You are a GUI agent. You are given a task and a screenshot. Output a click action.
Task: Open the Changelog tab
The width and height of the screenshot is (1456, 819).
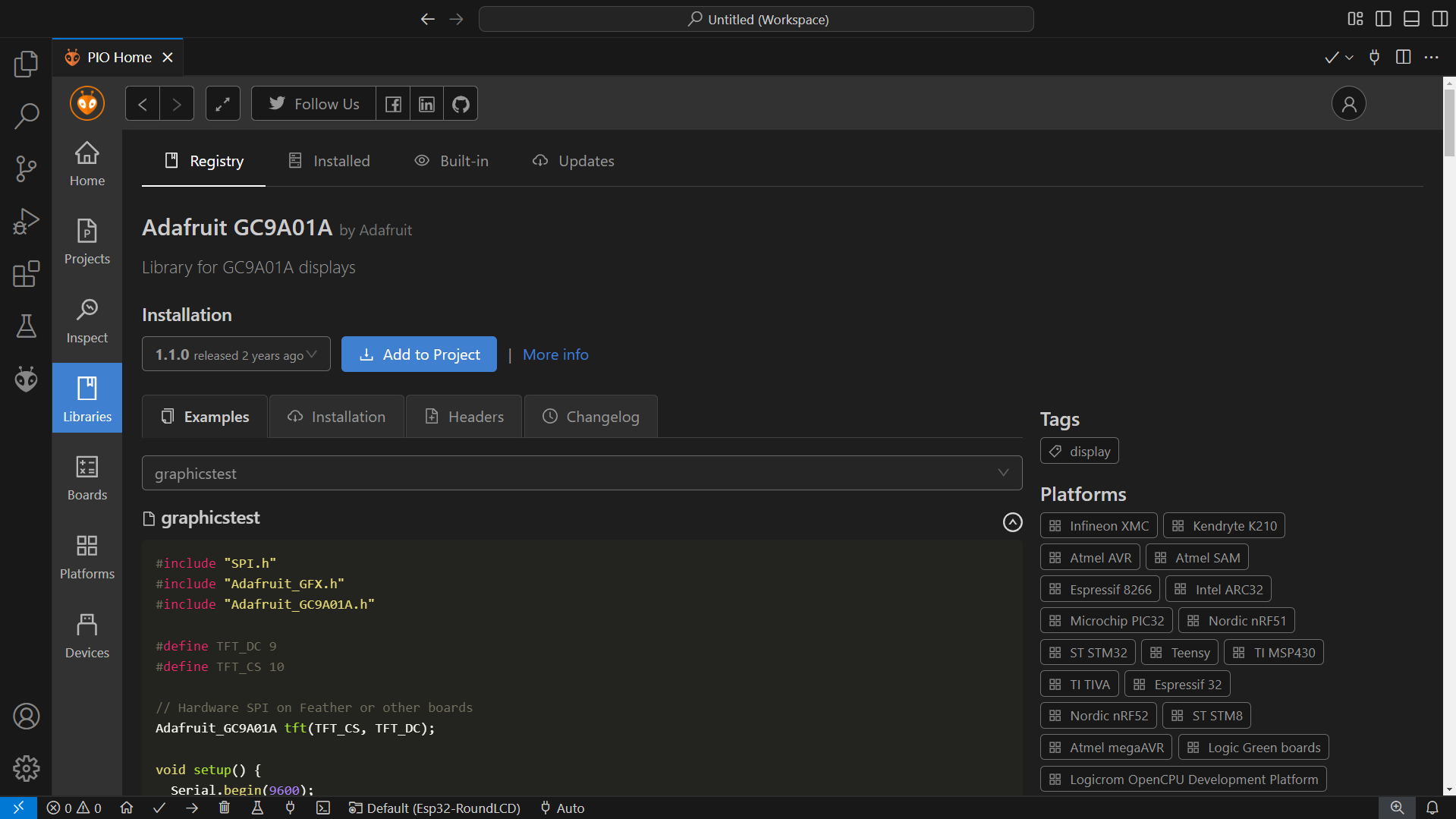(591, 417)
